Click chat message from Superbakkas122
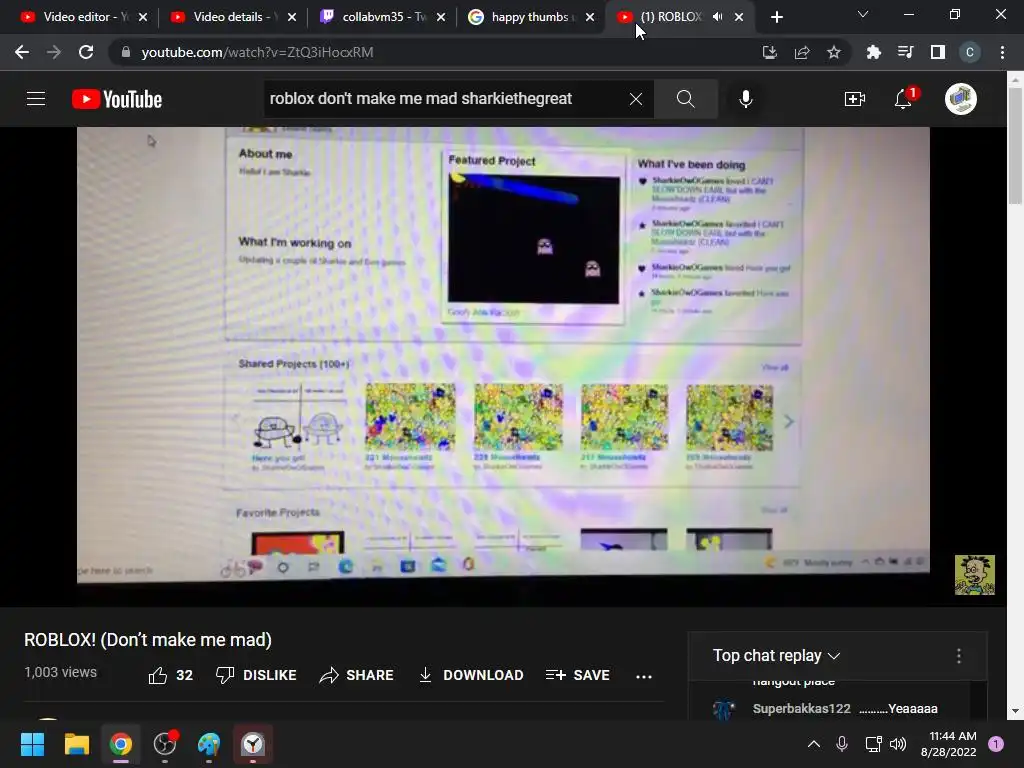Image resolution: width=1024 pixels, height=768 pixels. point(844,709)
